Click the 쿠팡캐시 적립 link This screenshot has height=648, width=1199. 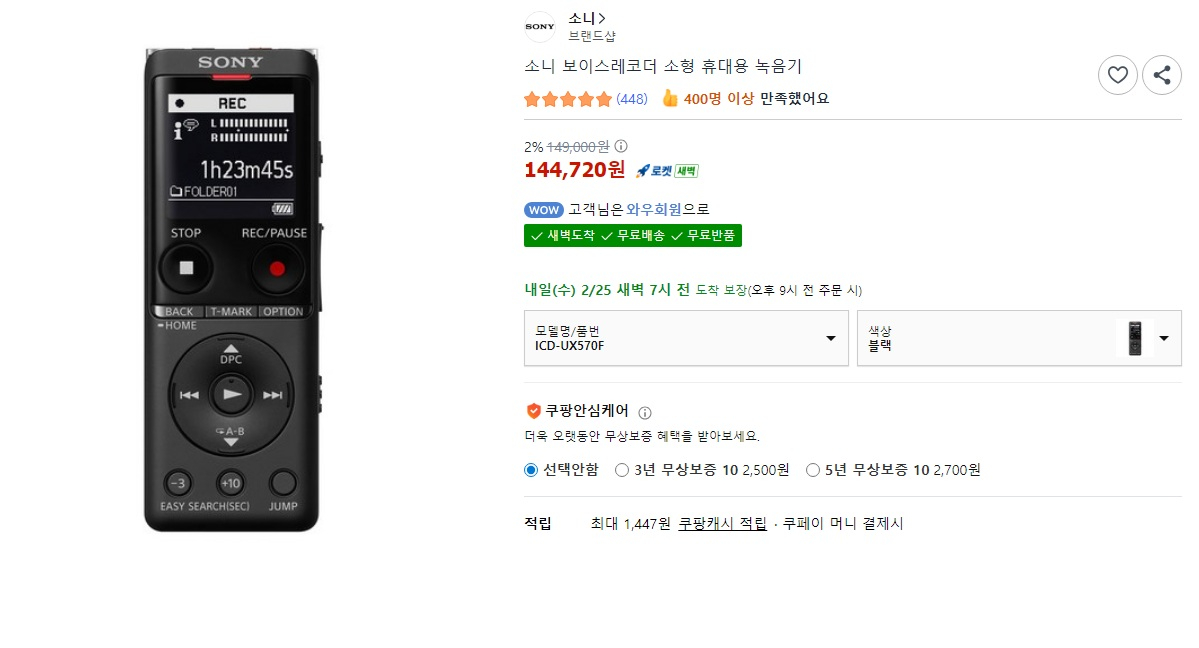(722, 524)
